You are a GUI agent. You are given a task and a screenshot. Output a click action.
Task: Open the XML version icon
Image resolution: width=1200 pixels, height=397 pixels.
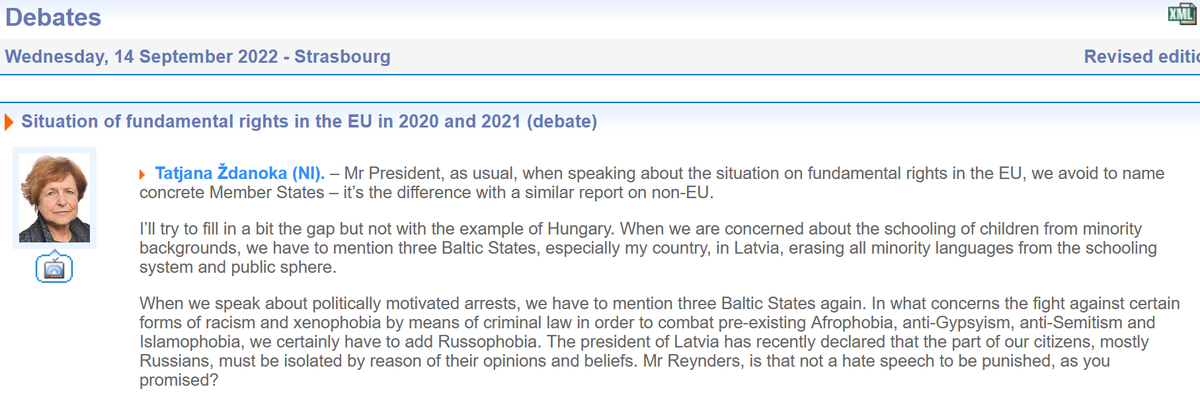click(1183, 15)
